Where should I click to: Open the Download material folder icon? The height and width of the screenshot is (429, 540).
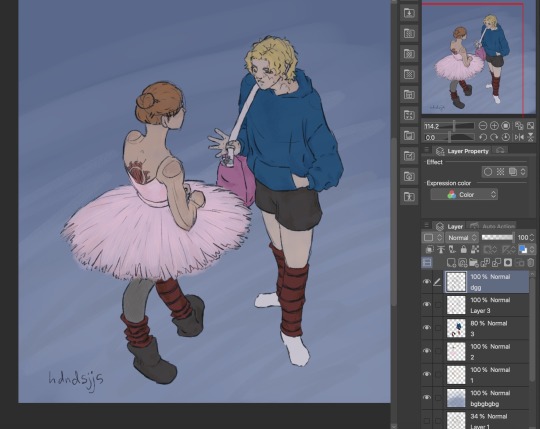(x=409, y=13)
